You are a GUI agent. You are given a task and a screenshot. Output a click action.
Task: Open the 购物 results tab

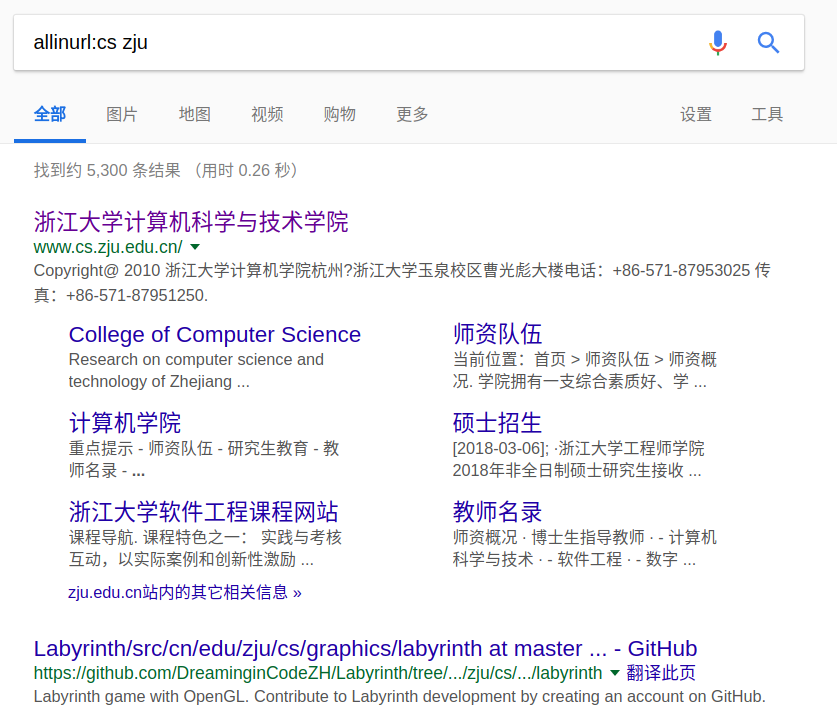pos(339,114)
